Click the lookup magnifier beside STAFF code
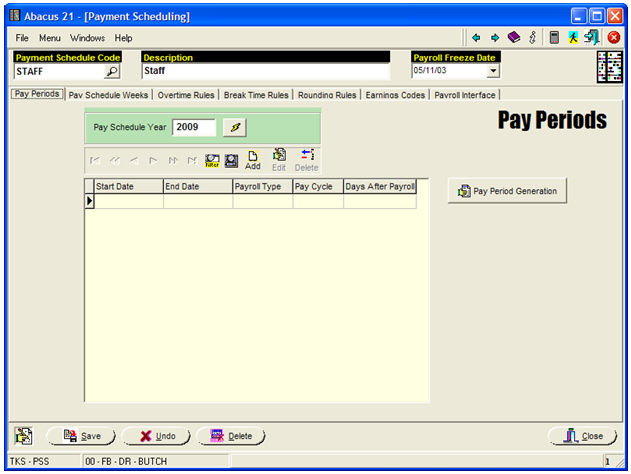The width and height of the screenshot is (631, 474). 112,72
